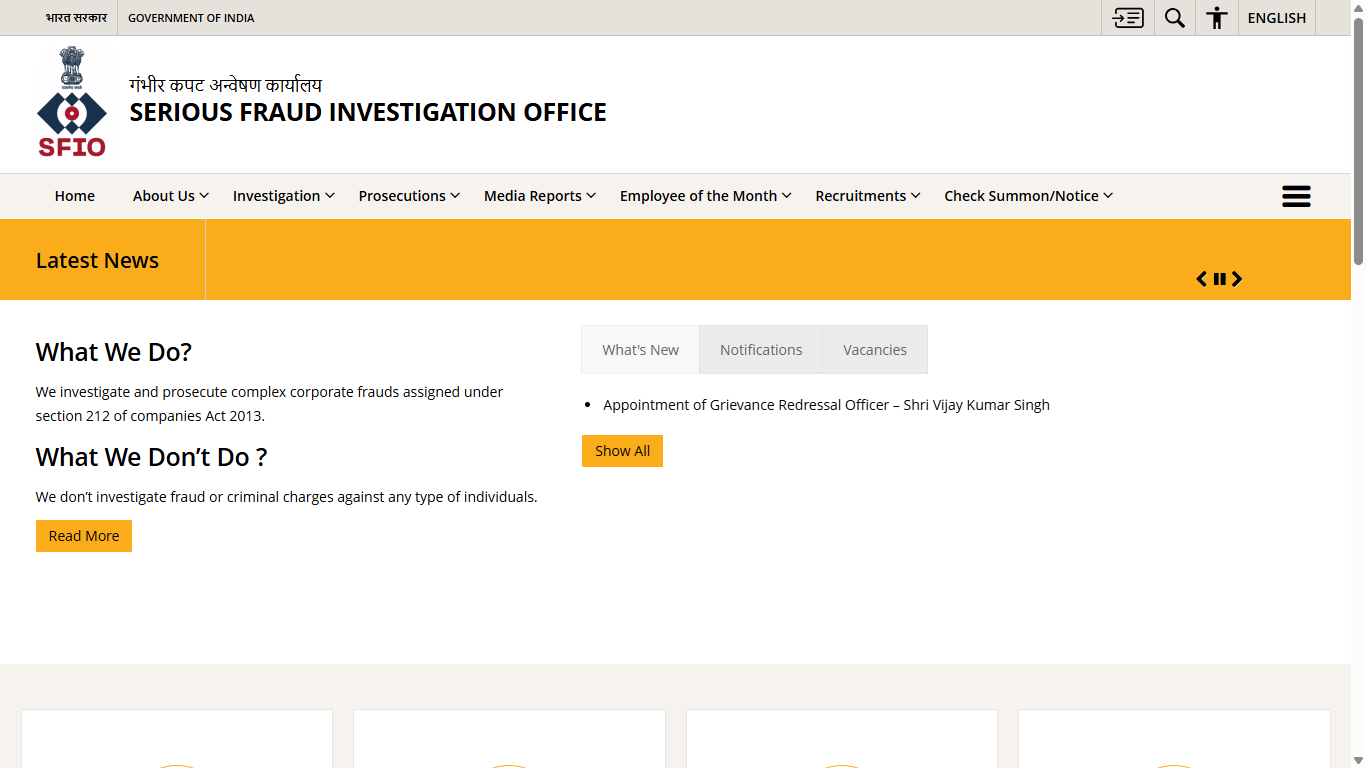The height and width of the screenshot is (768, 1366).
Task: Expand the Prosecutions menu
Action: (409, 196)
